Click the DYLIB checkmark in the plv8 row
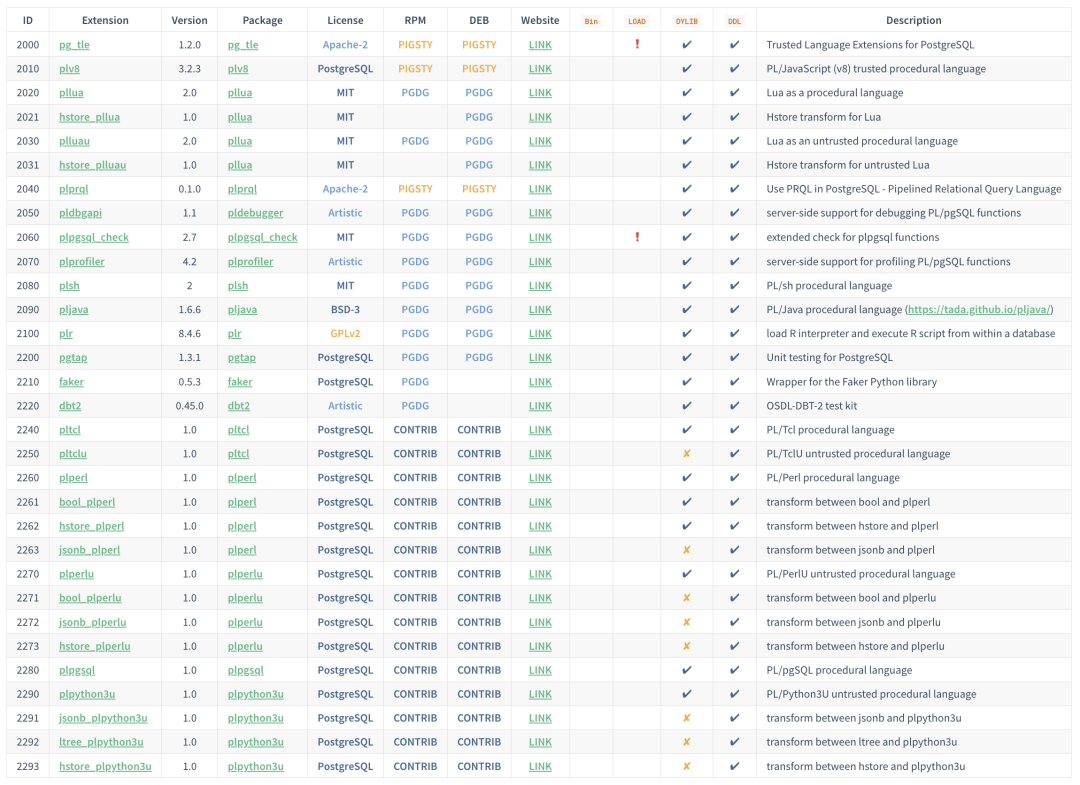This screenshot has width=1080, height=785. click(x=687, y=69)
